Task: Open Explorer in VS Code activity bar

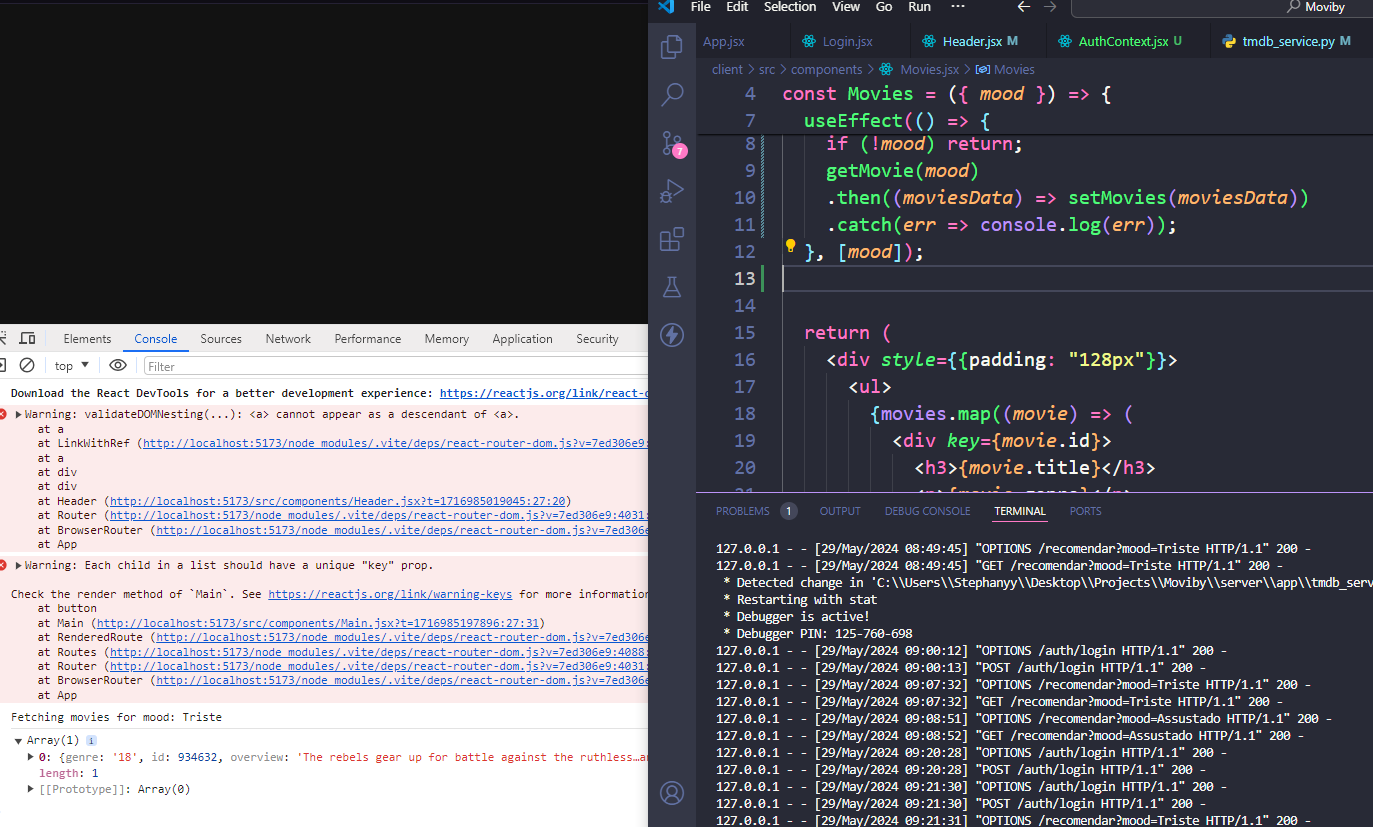Action: tap(672, 46)
